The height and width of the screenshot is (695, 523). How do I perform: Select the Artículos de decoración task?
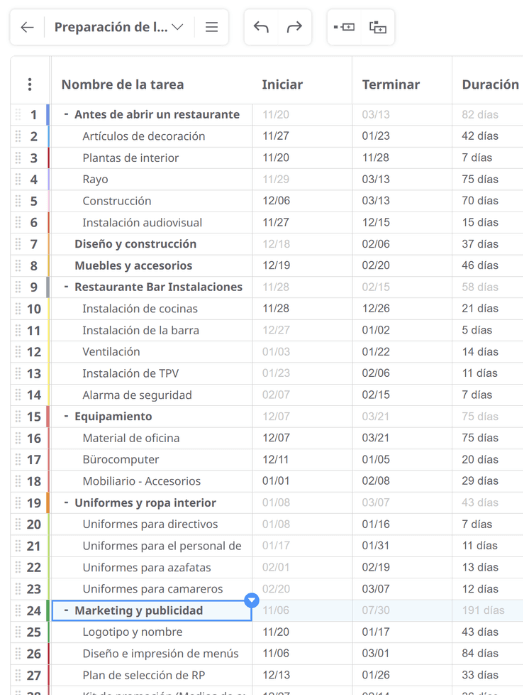coord(144,136)
